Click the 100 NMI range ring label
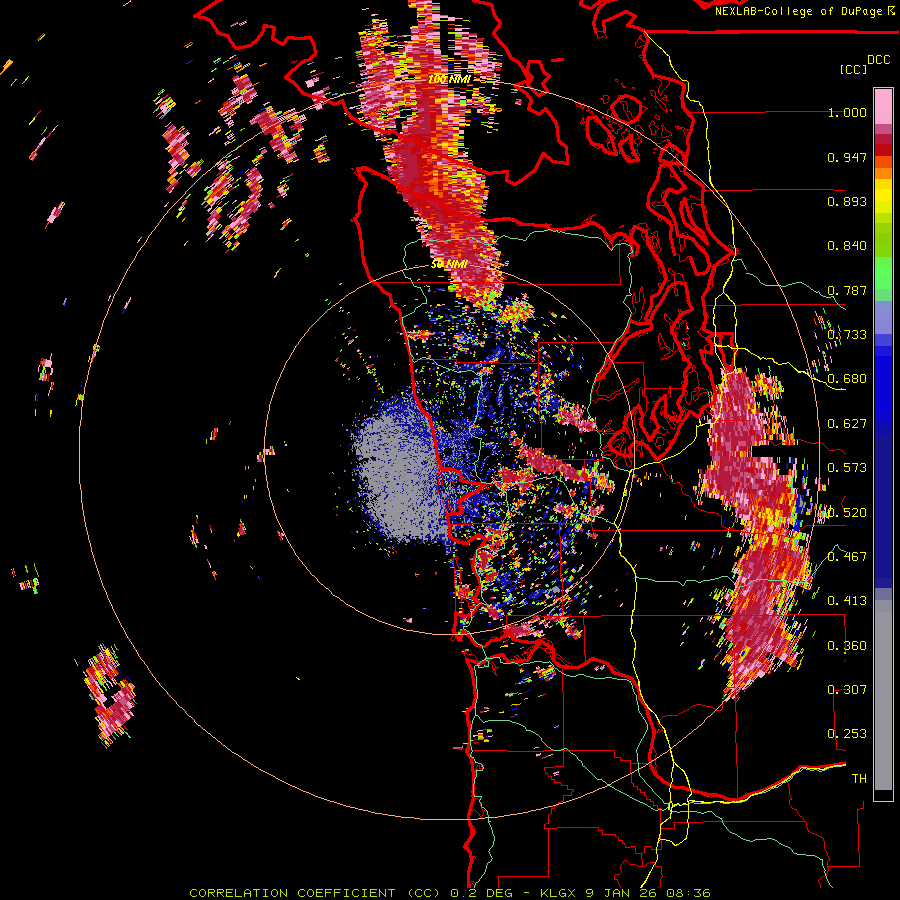 coord(449,79)
